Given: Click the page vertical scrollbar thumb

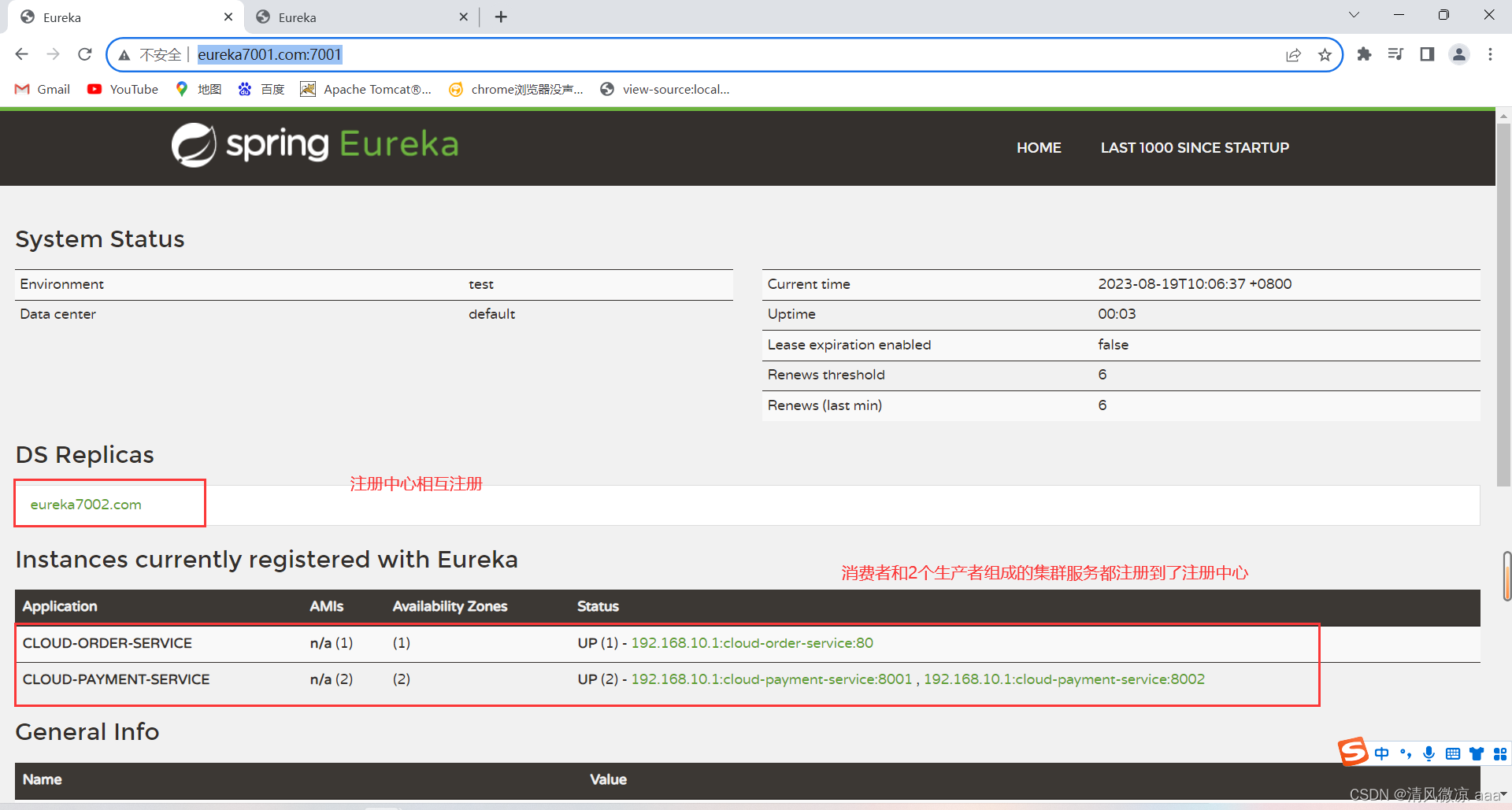Looking at the screenshot, I should pyautogui.click(x=1504, y=305).
